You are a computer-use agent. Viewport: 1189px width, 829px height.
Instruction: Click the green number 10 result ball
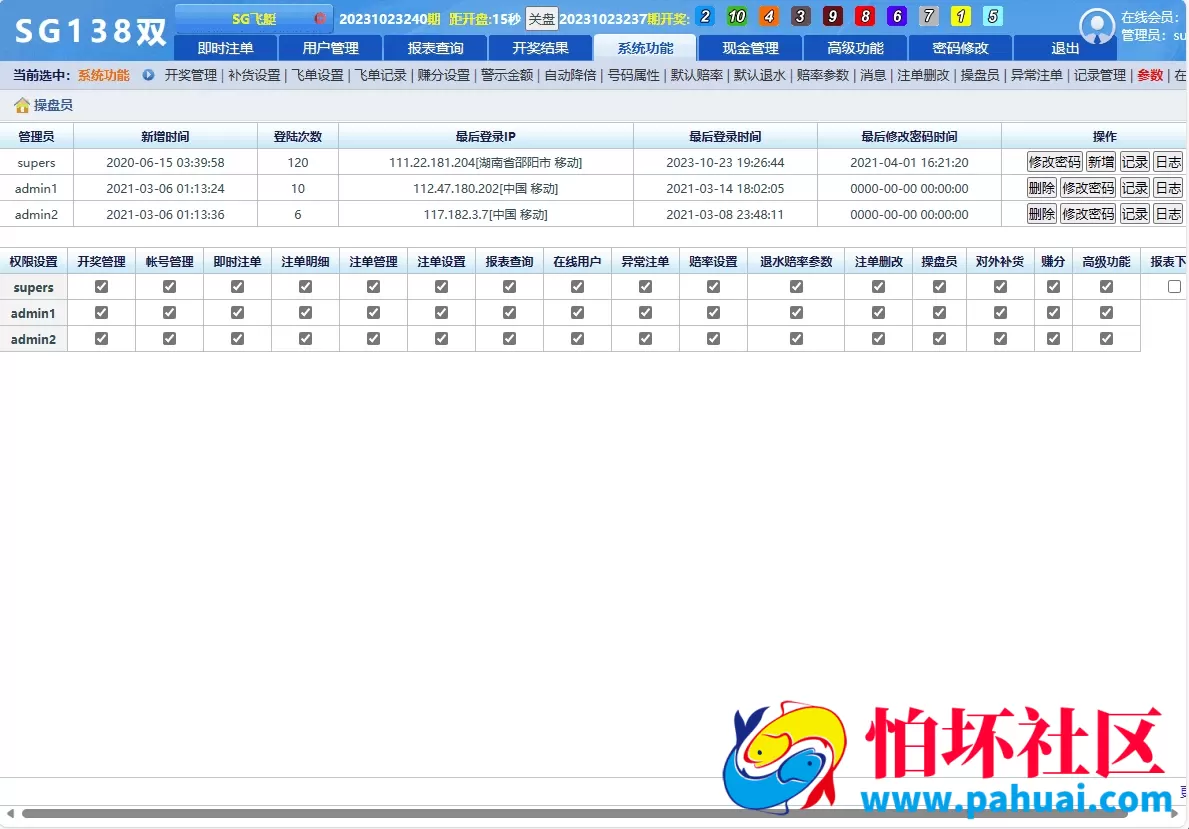click(736, 16)
